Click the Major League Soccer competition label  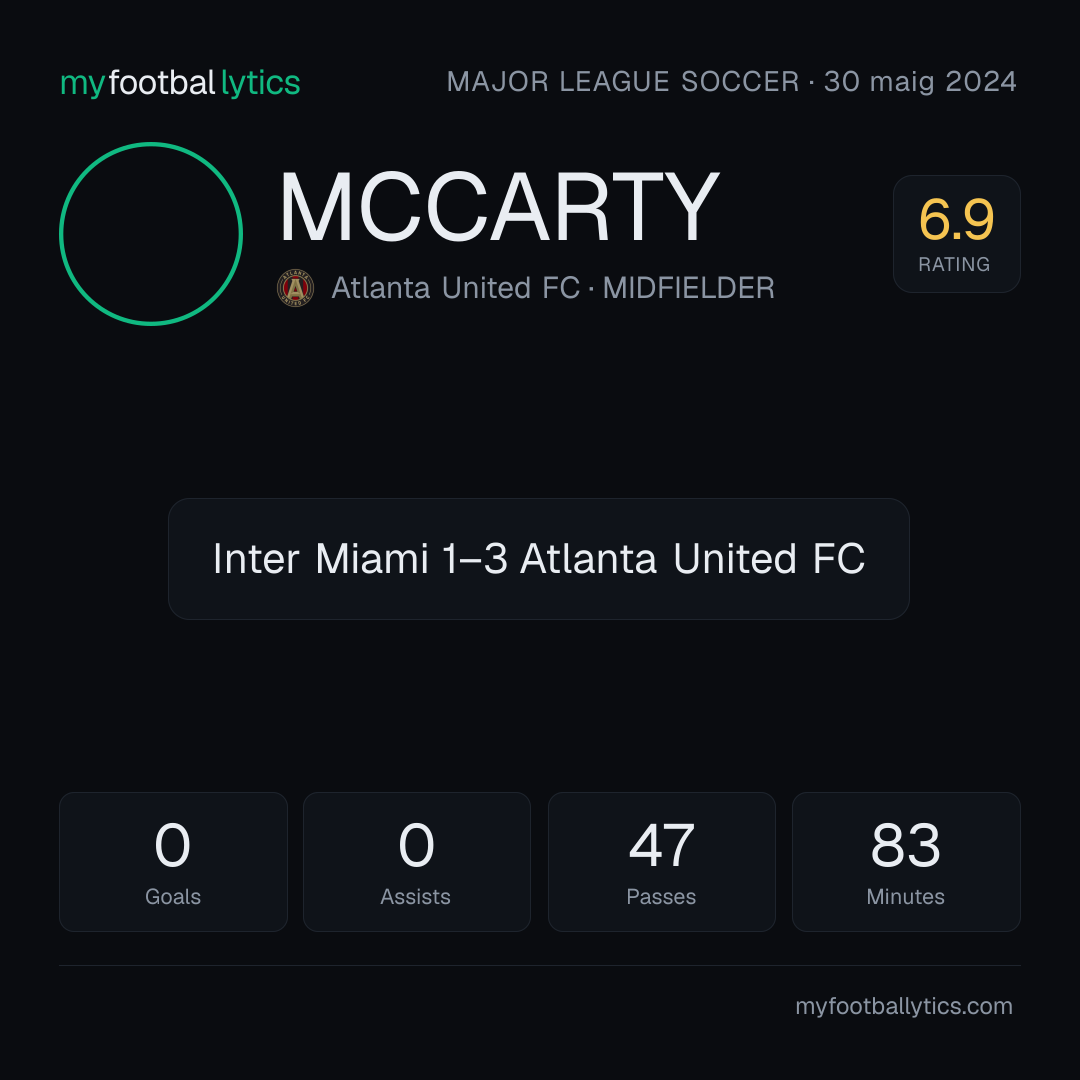pyautogui.click(x=623, y=82)
